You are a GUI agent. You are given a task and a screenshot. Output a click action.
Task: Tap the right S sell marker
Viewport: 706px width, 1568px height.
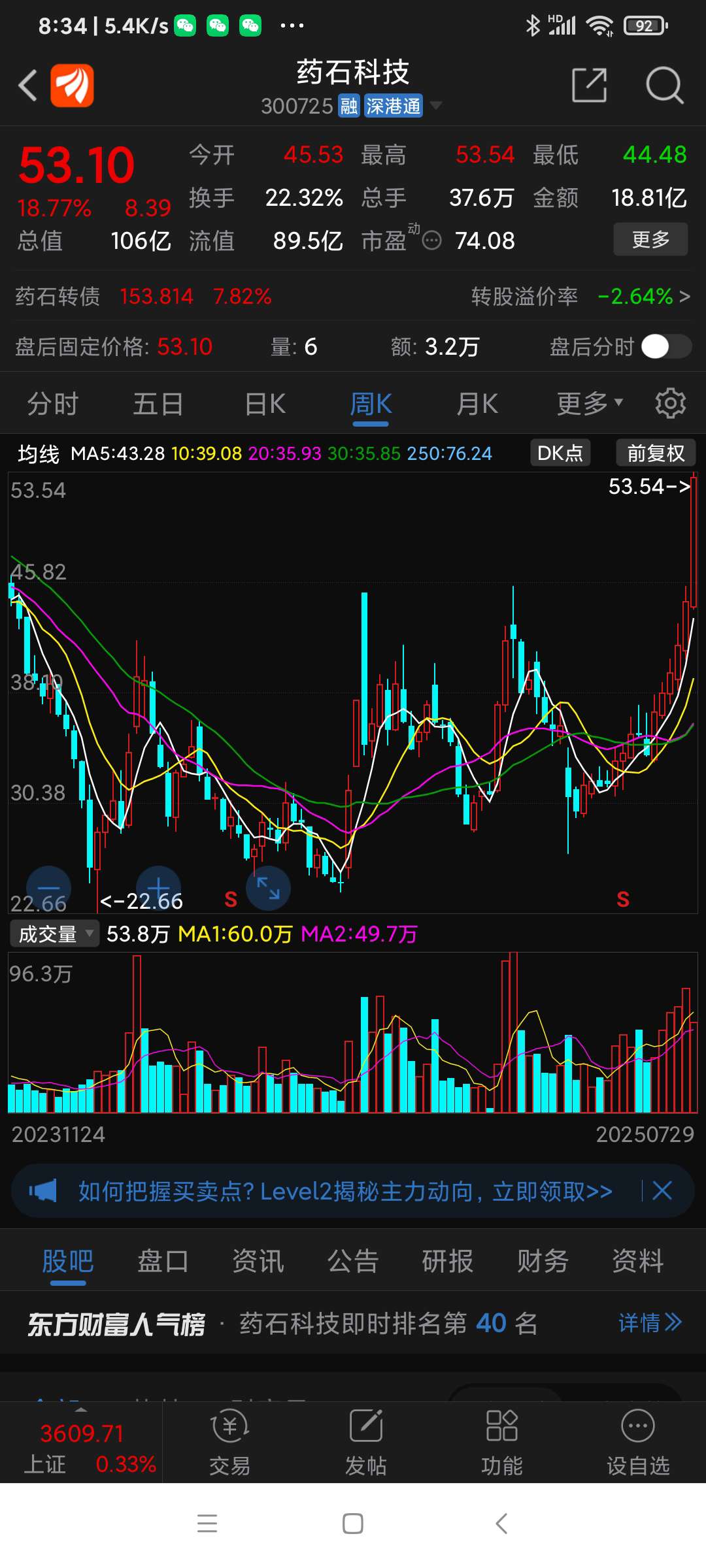pyautogui.click(x=623, y=900)
